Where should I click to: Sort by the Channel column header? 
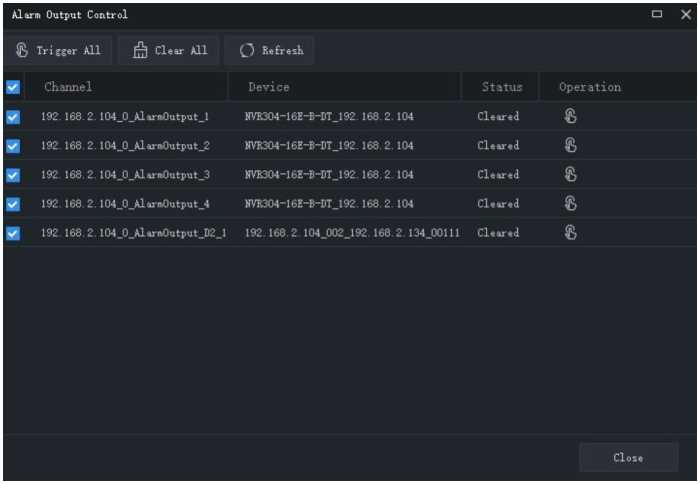[x=68, y=87]
